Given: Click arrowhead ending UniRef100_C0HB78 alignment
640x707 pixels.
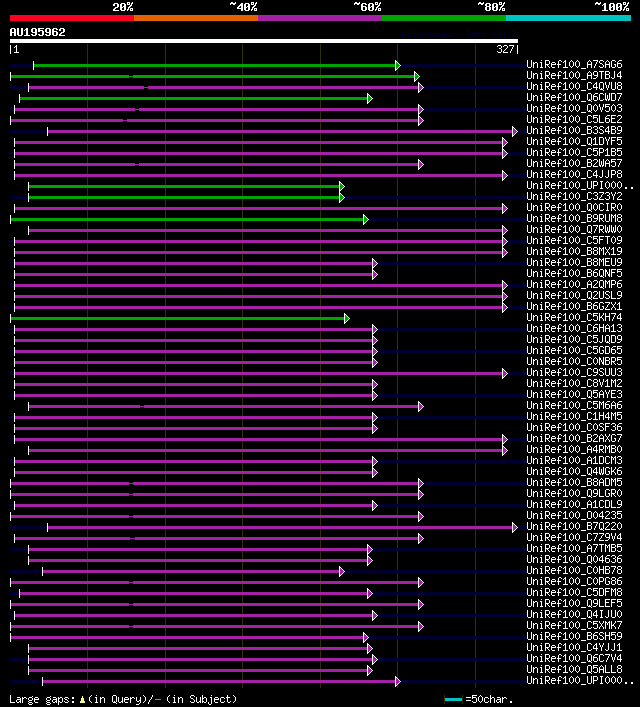Looking at the screenshot, I should [342, 571].
